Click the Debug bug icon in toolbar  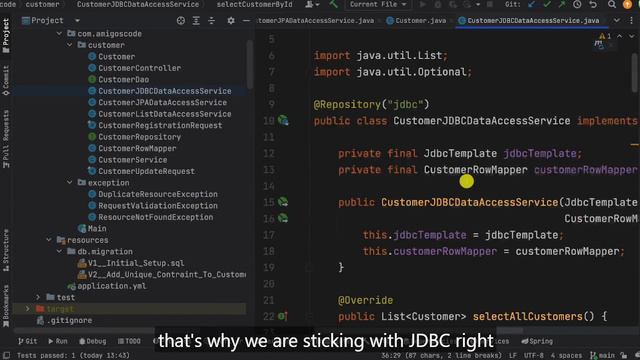click(x=438, y=4)
